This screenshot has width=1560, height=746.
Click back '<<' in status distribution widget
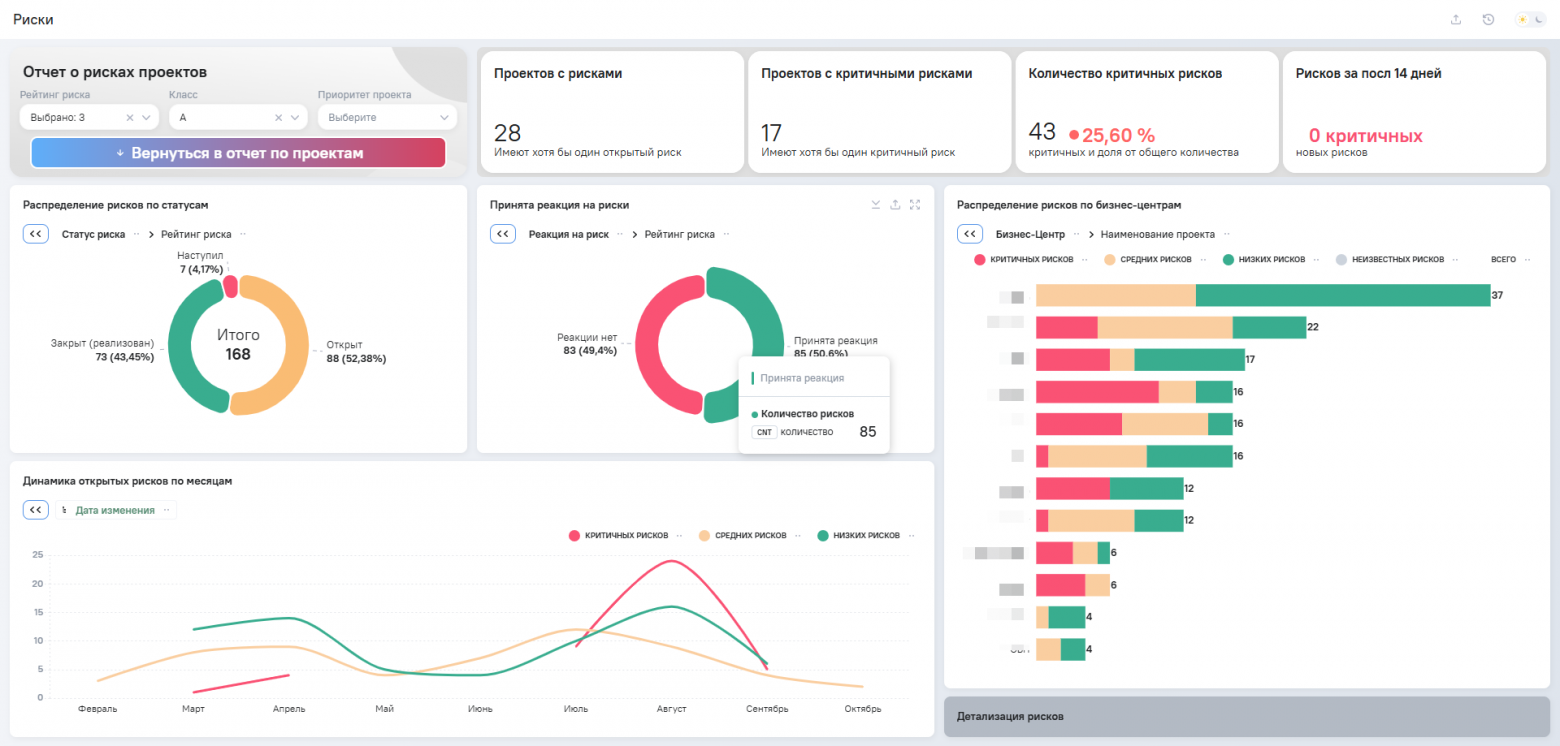[35, 234]
